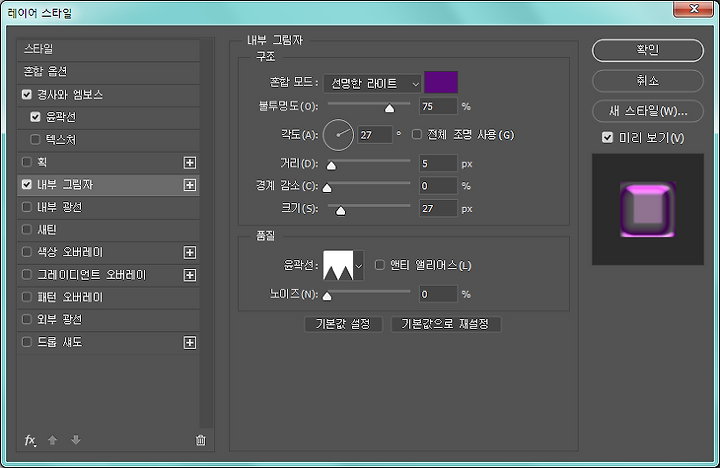Click the 취소 button

coord(647,81)
